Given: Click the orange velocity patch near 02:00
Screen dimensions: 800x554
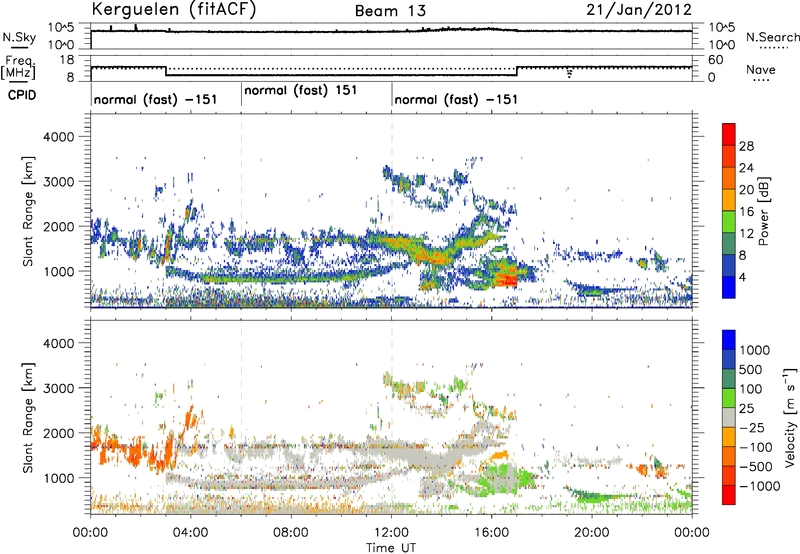Looking at the screenshot, I should (x=135, y=452).
